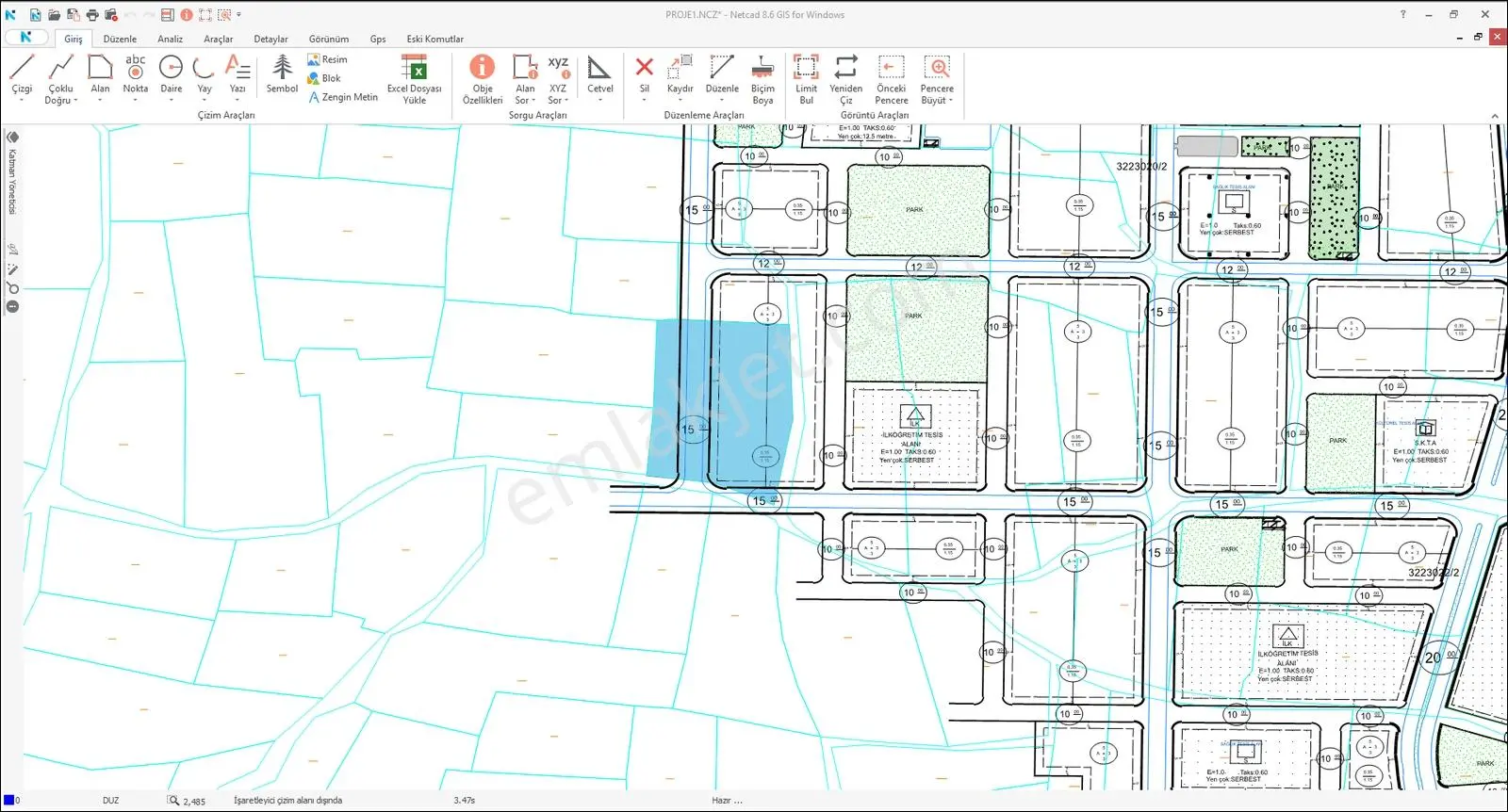This screenshot has height=812, width=1508.
Task: Open a project with the folder icon
Action: tap(55, 15)
